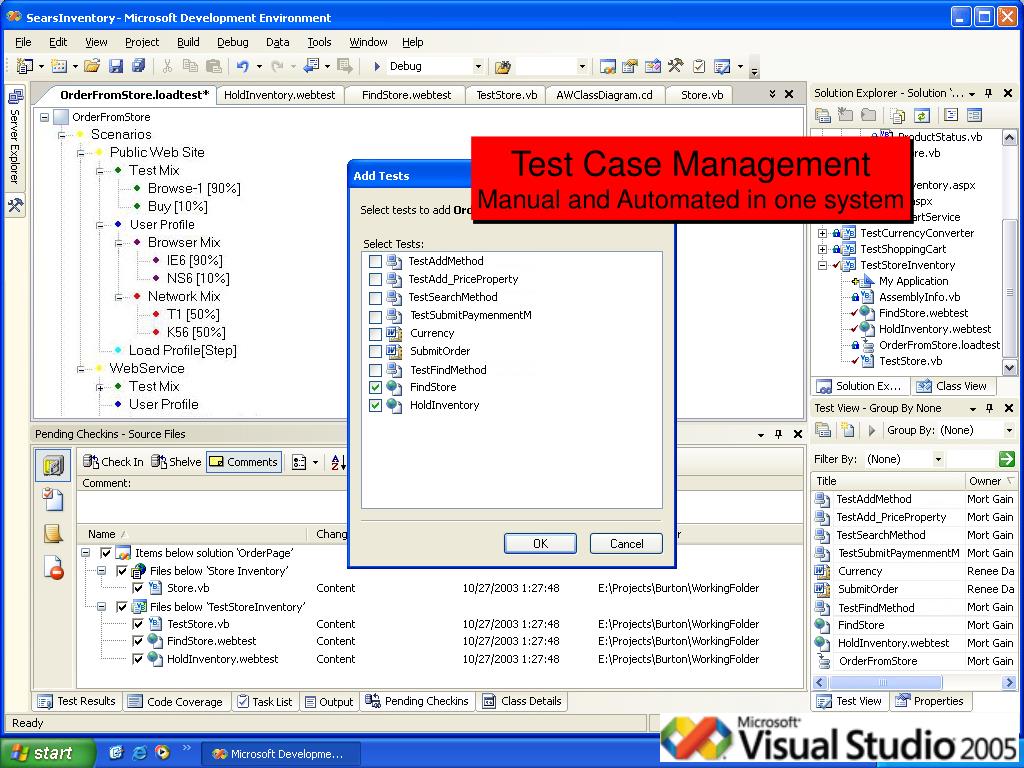Open the Tools menu
The height and width of the screenshot is (768, 1024).
coord(319,42)
